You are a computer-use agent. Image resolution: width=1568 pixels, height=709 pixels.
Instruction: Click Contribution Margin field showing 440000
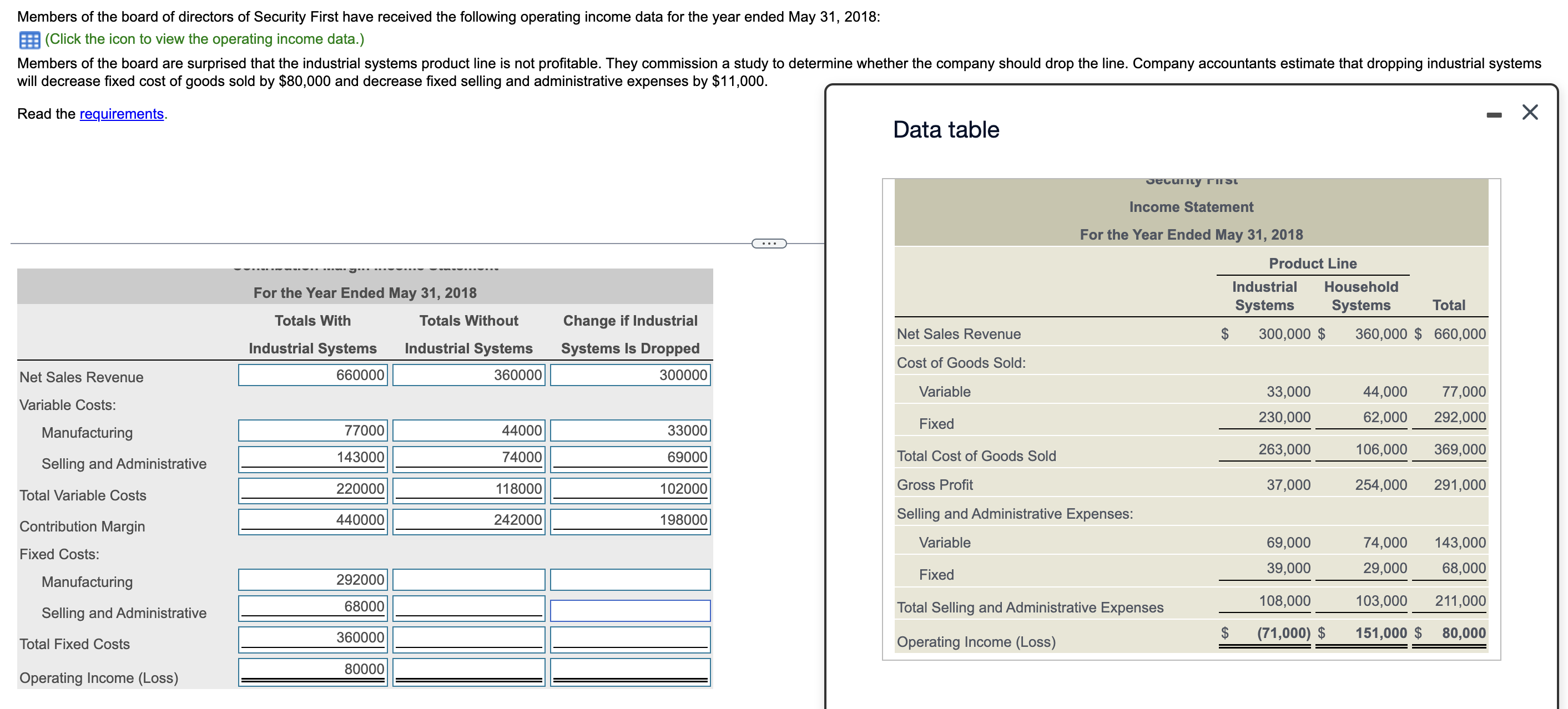pyautogui.click(x=313, y=521)
